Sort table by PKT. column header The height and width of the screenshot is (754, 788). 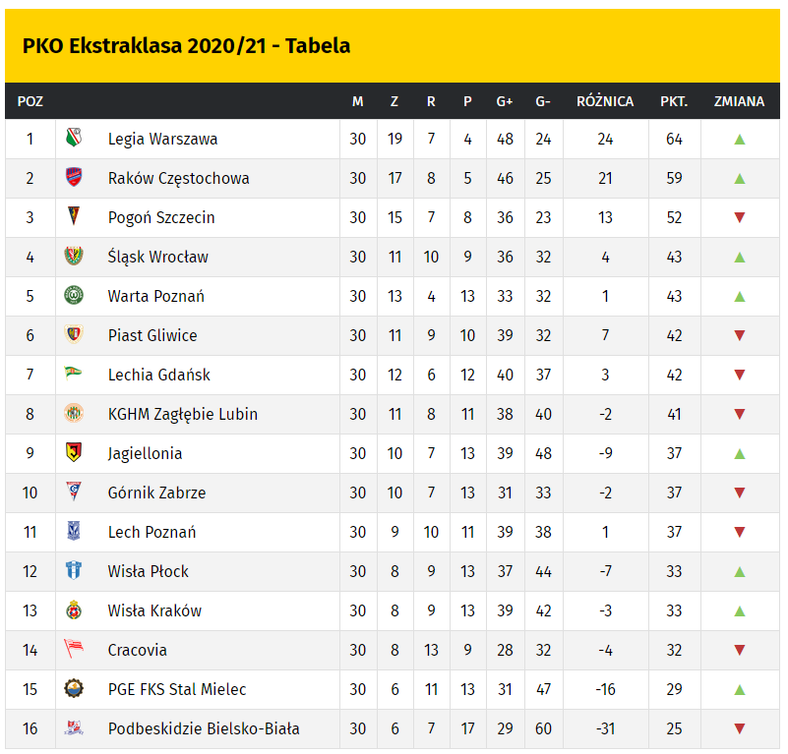point(673,101)
